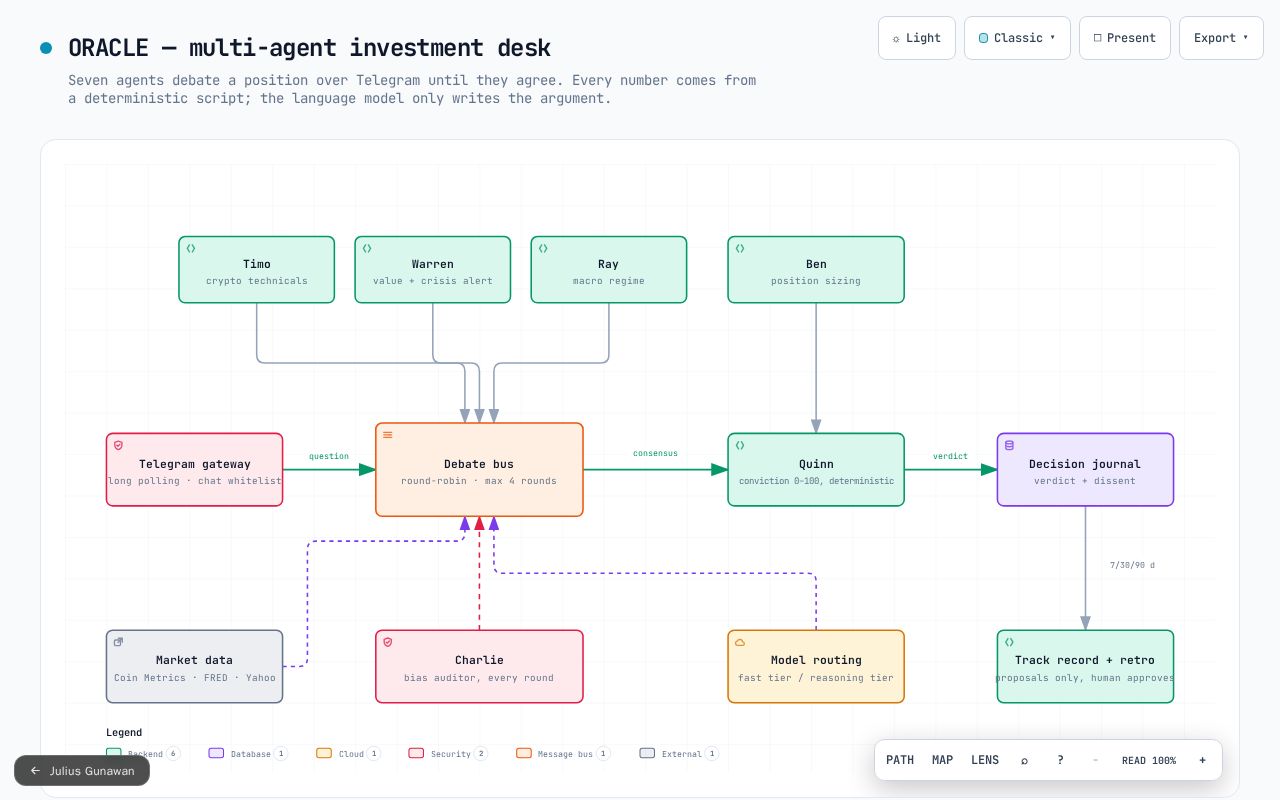Viewport: 1280px width, 800px height.
Task: Toggle the Light theme button
Action: (x=917, y=38)
